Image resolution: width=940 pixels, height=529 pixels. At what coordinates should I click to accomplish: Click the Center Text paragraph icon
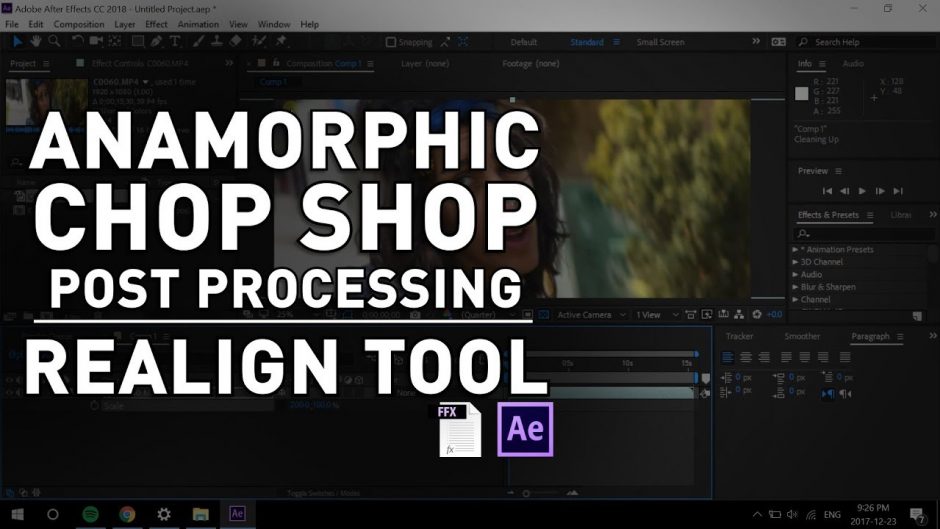tap(746, 357)
